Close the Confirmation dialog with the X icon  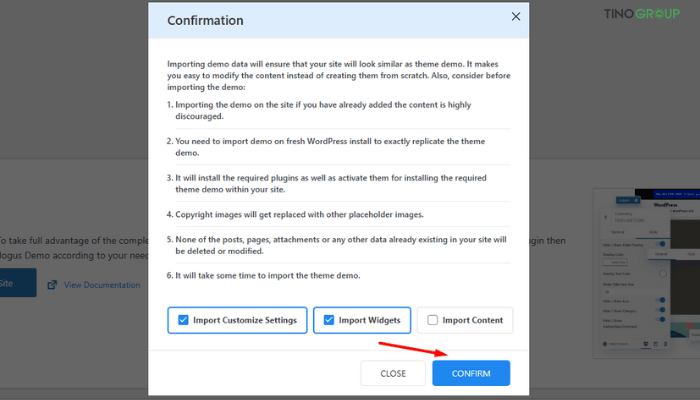[x=516, y=17]
